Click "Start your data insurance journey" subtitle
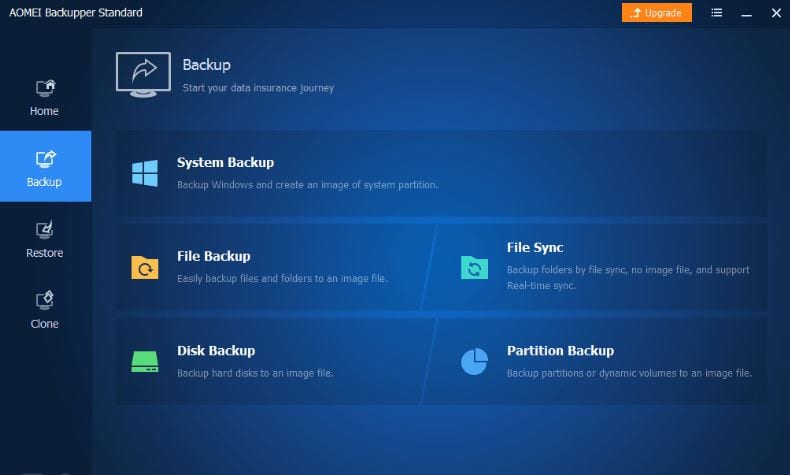 (258, 88)
